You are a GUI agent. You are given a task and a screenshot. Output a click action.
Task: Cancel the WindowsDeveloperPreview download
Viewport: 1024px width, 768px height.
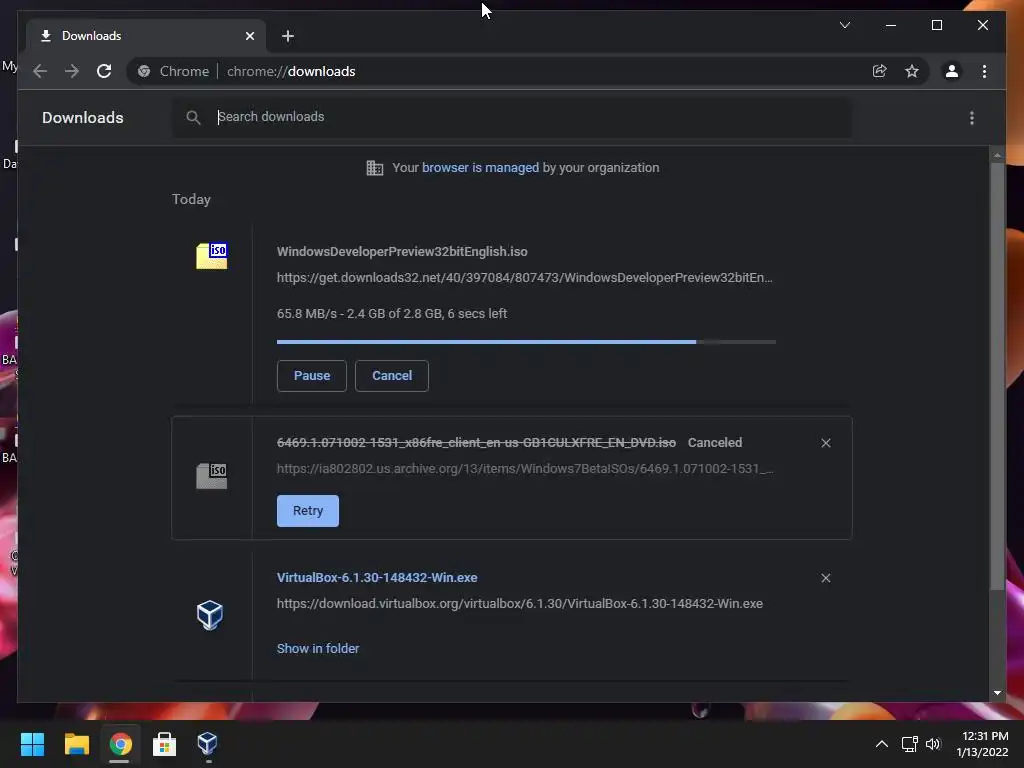tap(392, 376)
